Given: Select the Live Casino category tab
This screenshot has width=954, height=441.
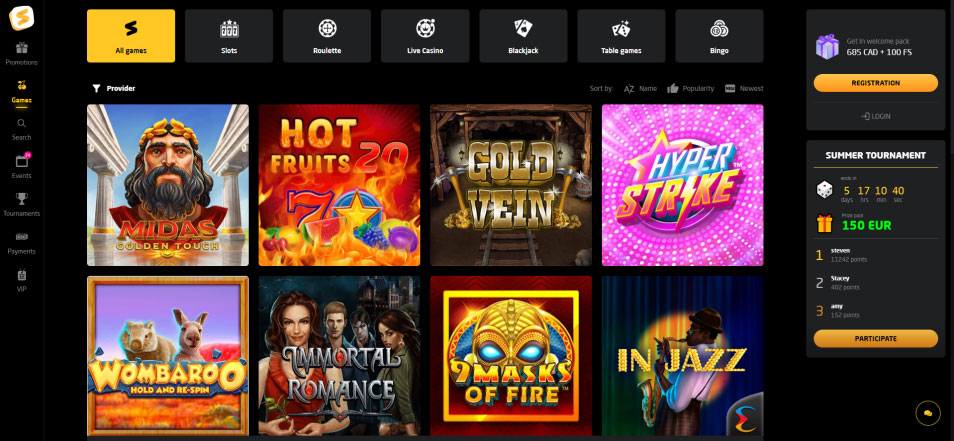Looking at the screenshot, I should [425, 36].
